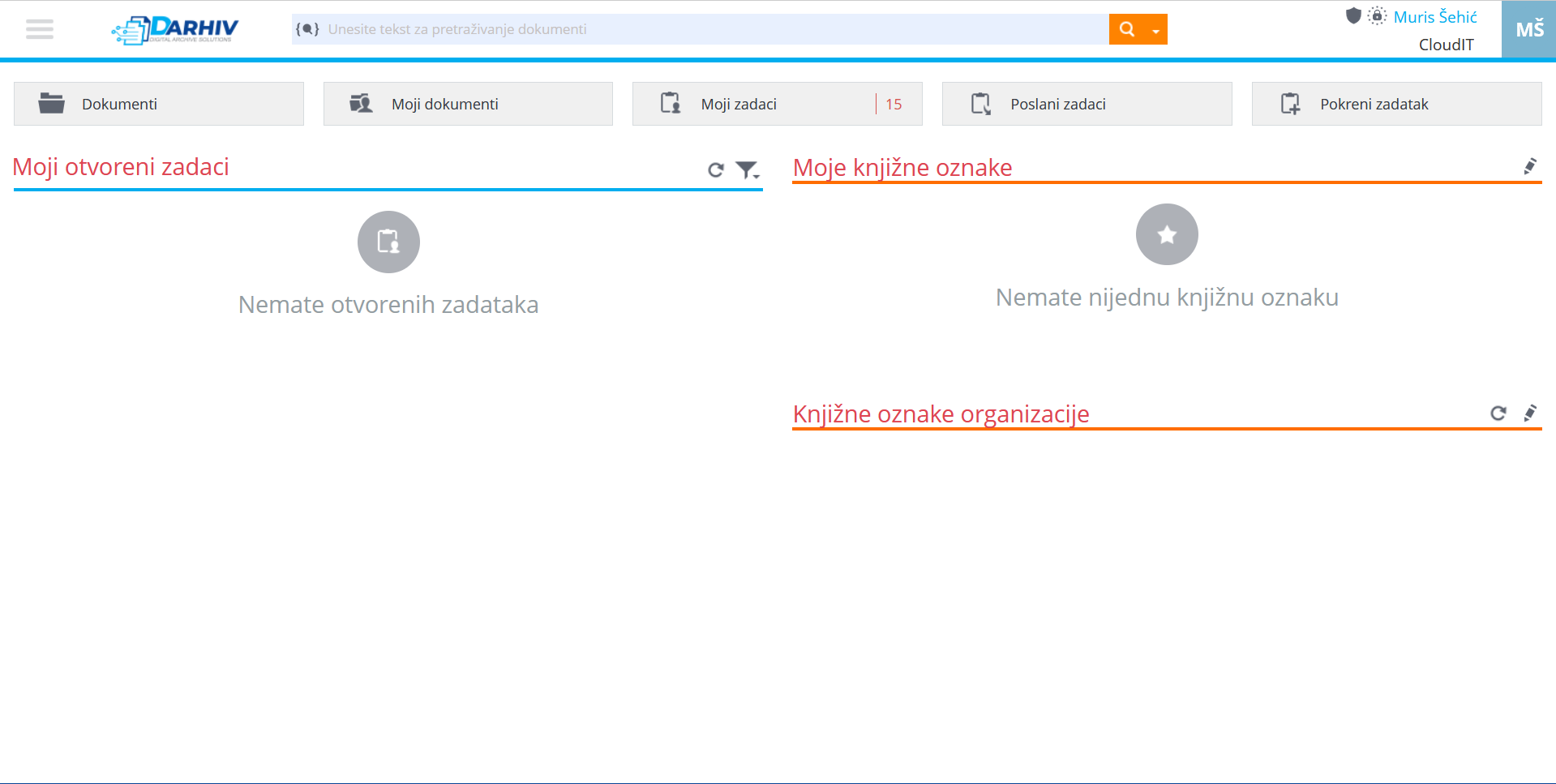Viewport: 1556px width, 784px height.
Task: Click the orange search magnifier button
Action: (x=1126, y=29)
